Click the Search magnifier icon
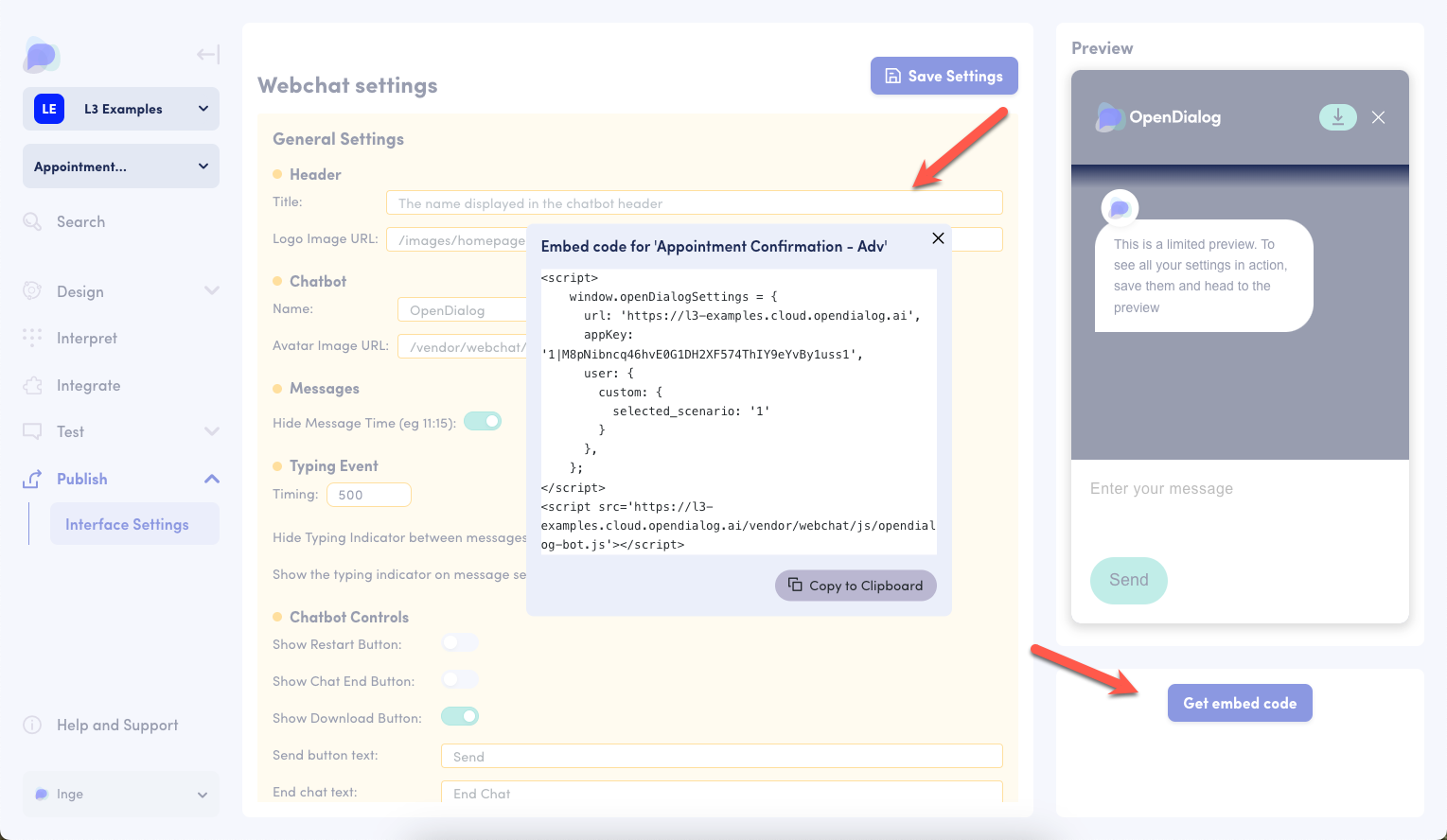Viewport: 1447px width, 840px height. coord(32,221)
